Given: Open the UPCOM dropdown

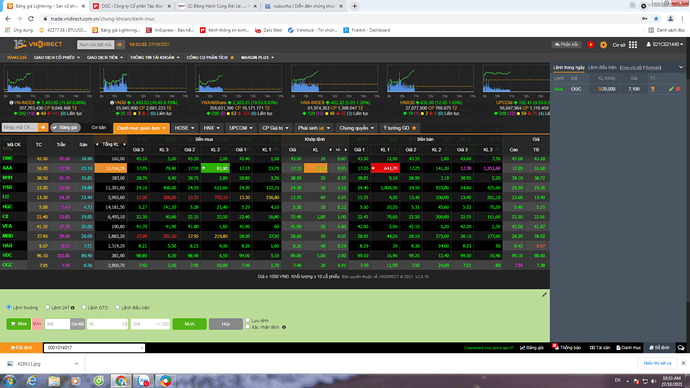Looking at the screenshot, I should coord(241,128).
